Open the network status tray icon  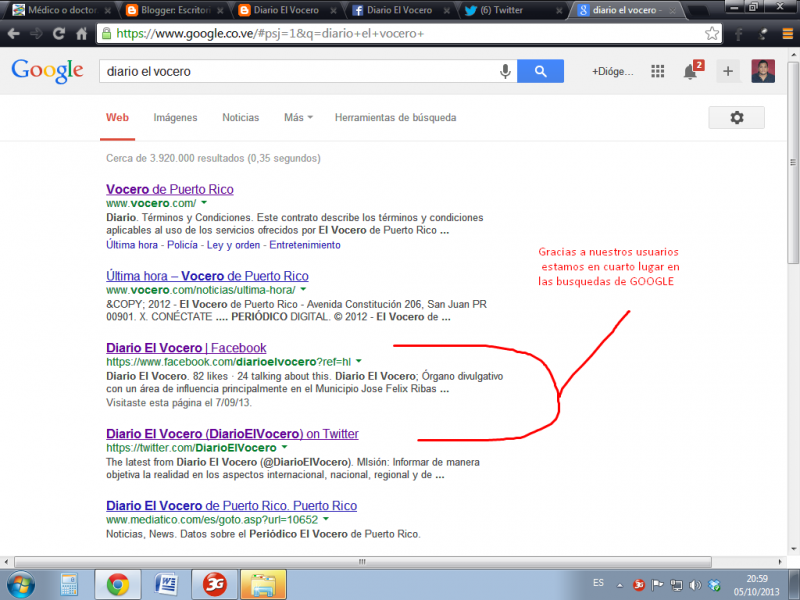coord(676,585)
